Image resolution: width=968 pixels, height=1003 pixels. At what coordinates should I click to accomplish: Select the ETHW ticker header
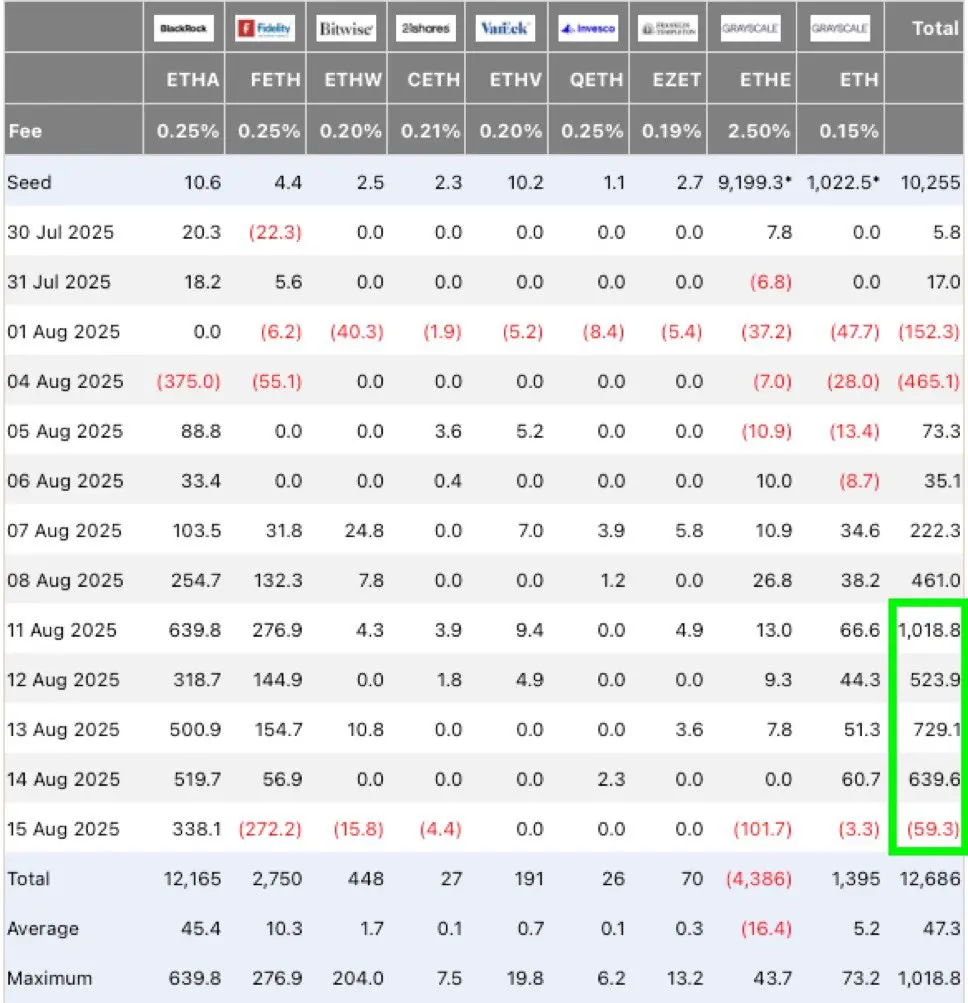[353, 79]
